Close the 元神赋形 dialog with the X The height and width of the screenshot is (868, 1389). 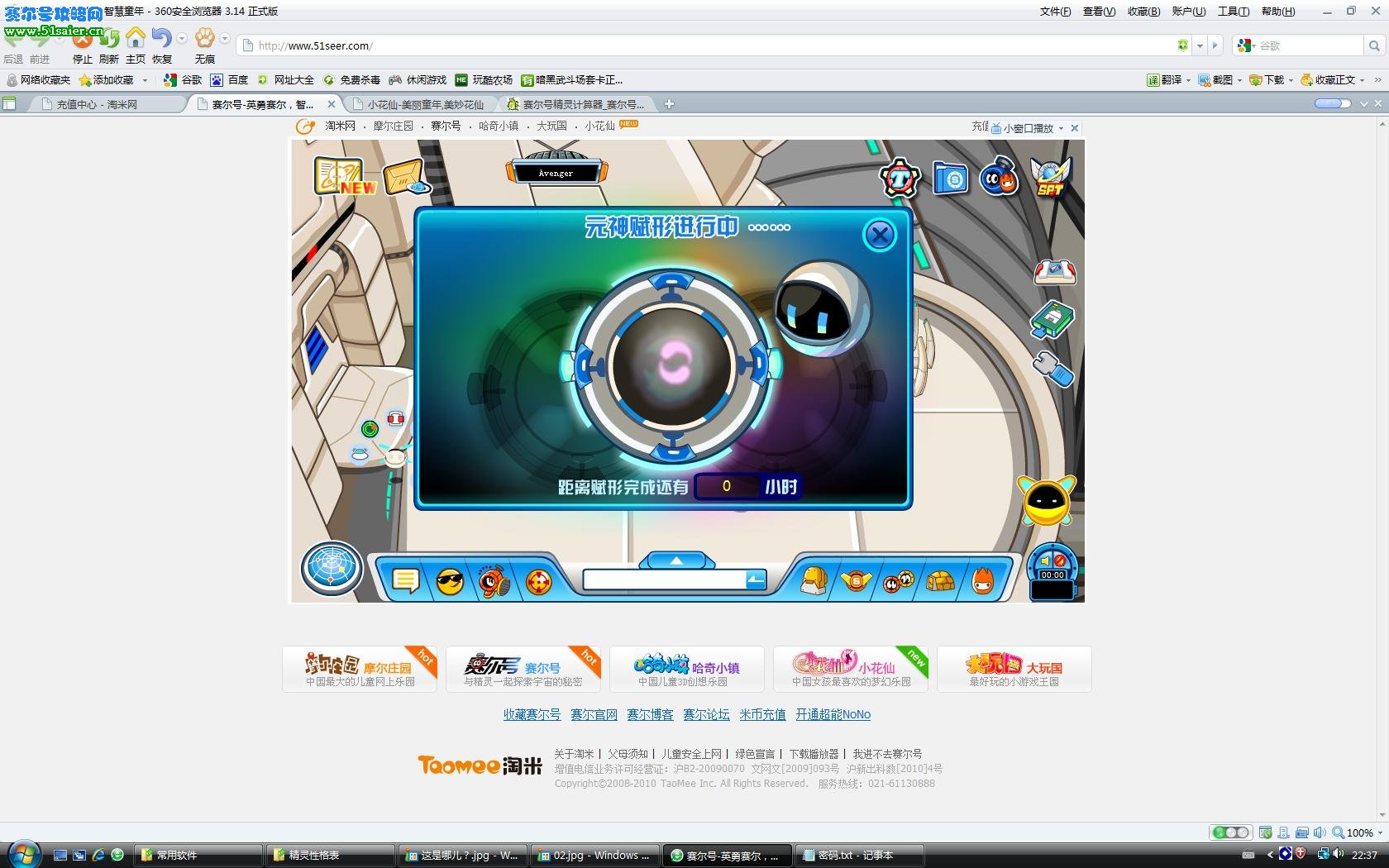(880, 236)
